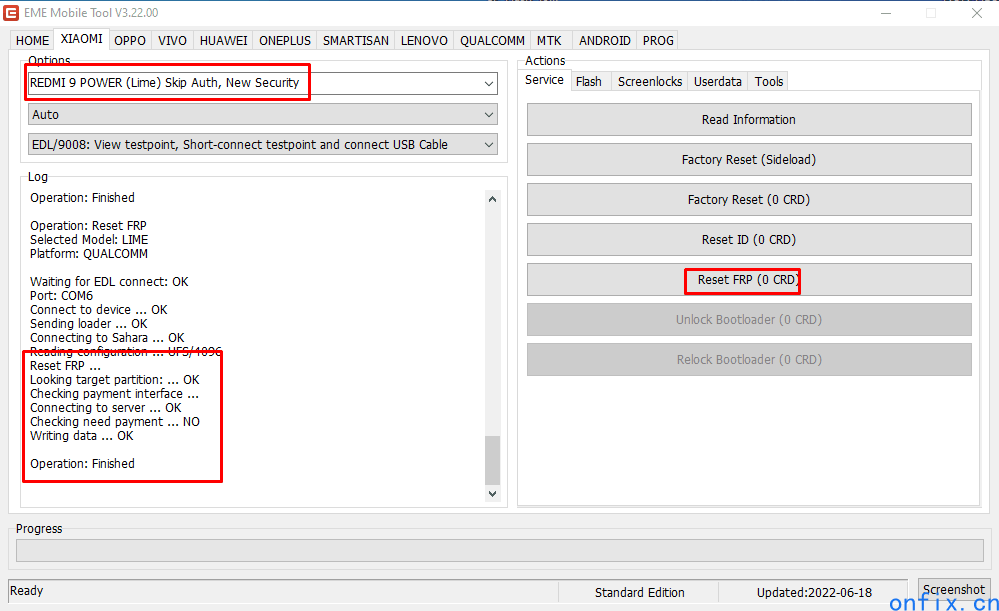Select the Userdata tab
999x611 pixels.
[x=718, y=82]
